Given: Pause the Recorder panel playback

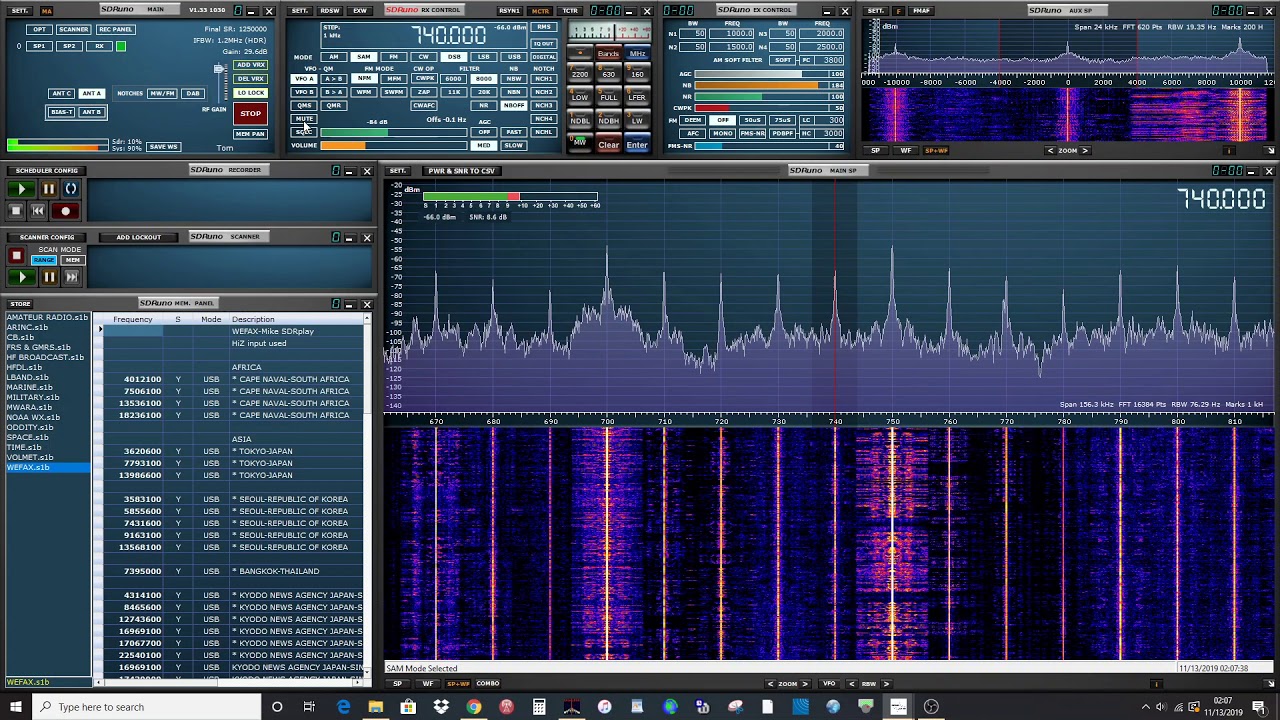Looking at the screenshot, I should [x=47, y=189].
